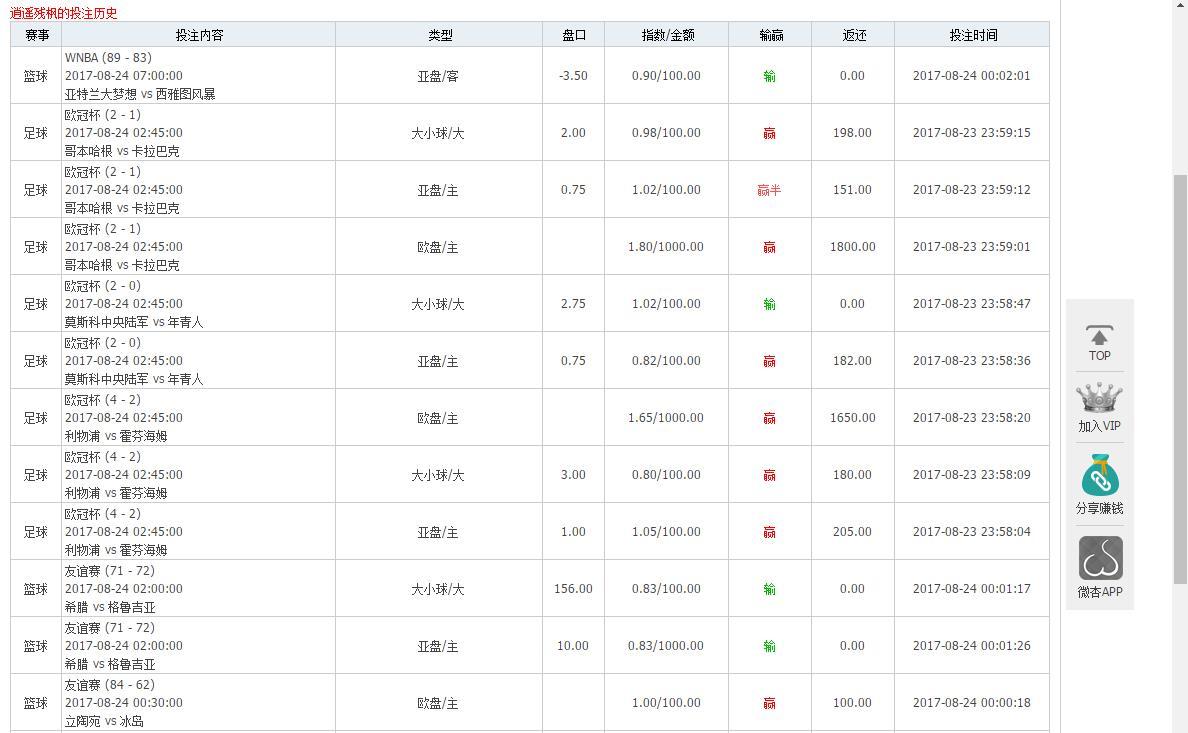The height and width of the screenshot is (733, 1188).
Task: Click the 205.00 return value
Action: (852, 531)
